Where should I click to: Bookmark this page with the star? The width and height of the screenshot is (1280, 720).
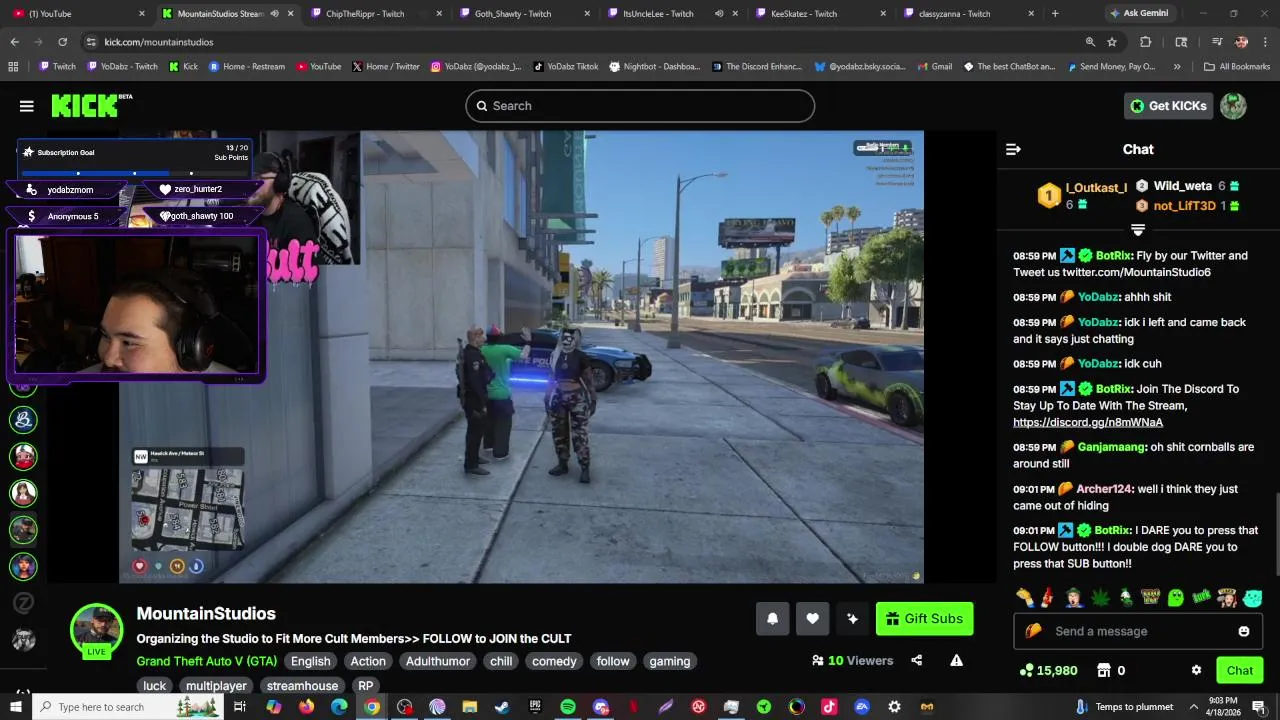click(x=1112, y=42)
